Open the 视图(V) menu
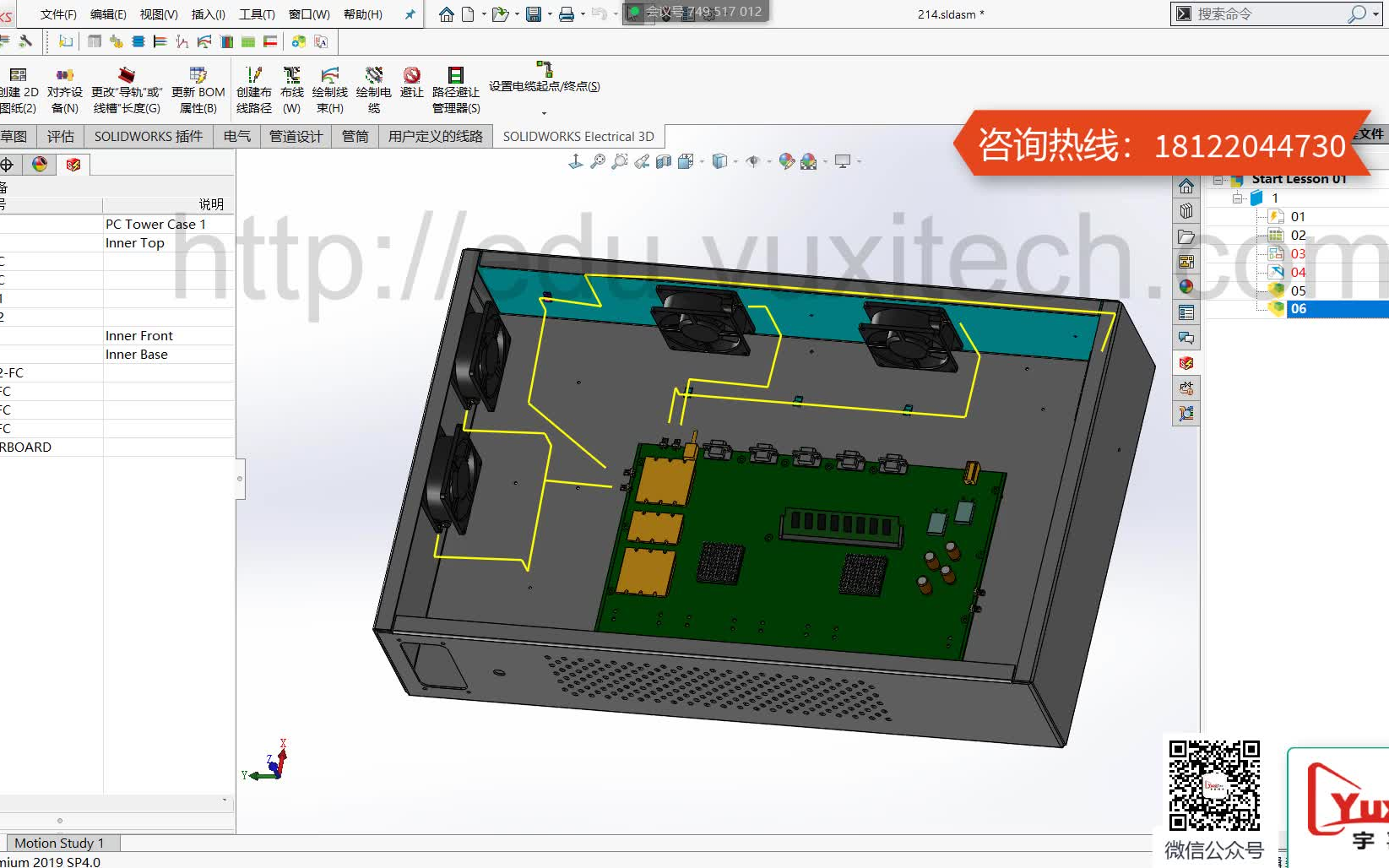1389x868 pixels. point(159,14)
